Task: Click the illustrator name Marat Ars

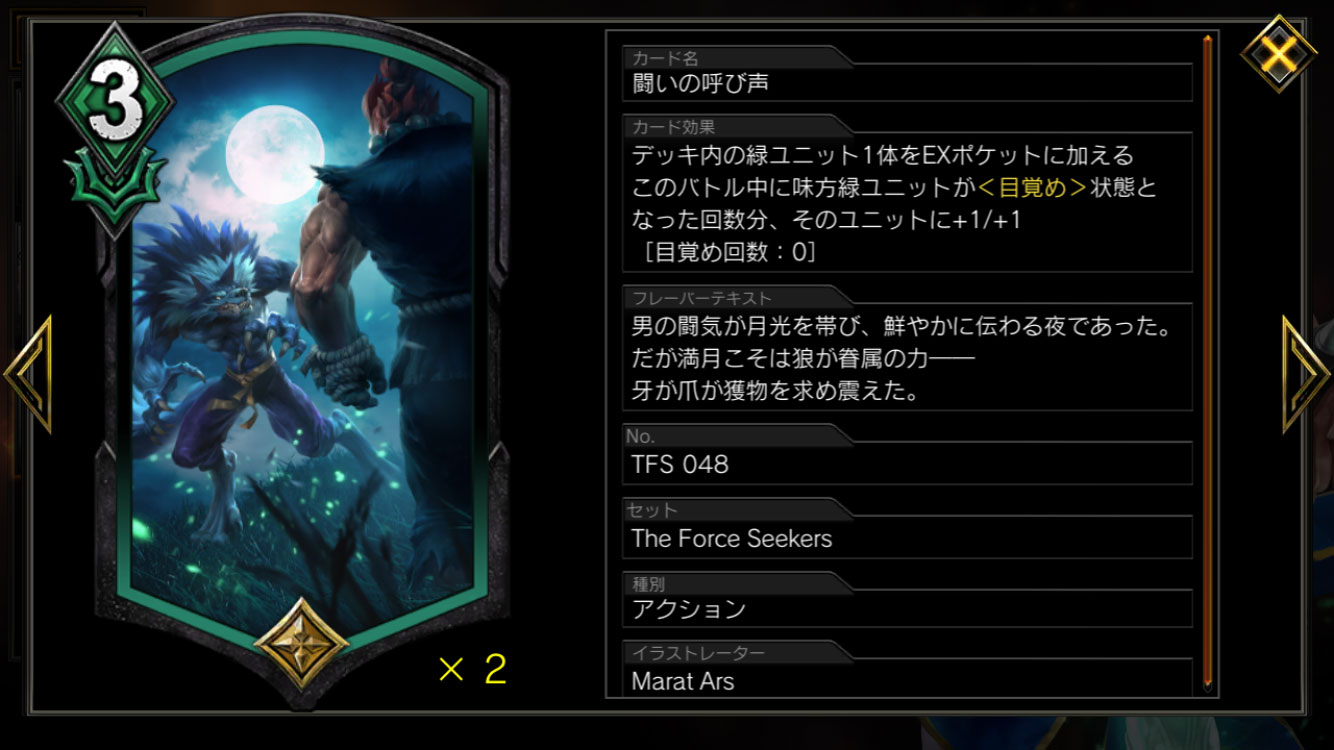Action: [682, 682]
